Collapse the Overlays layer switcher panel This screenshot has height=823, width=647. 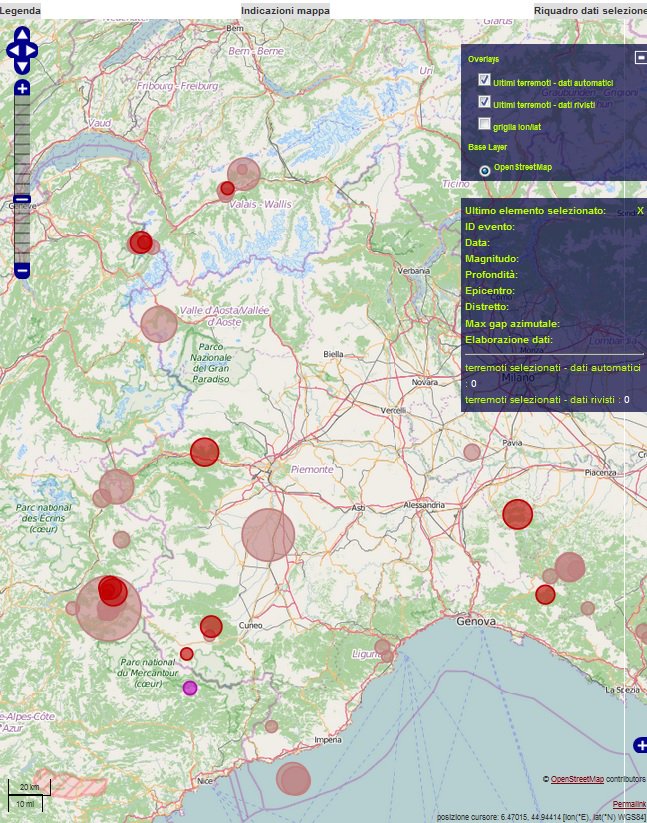pos(640,57)
